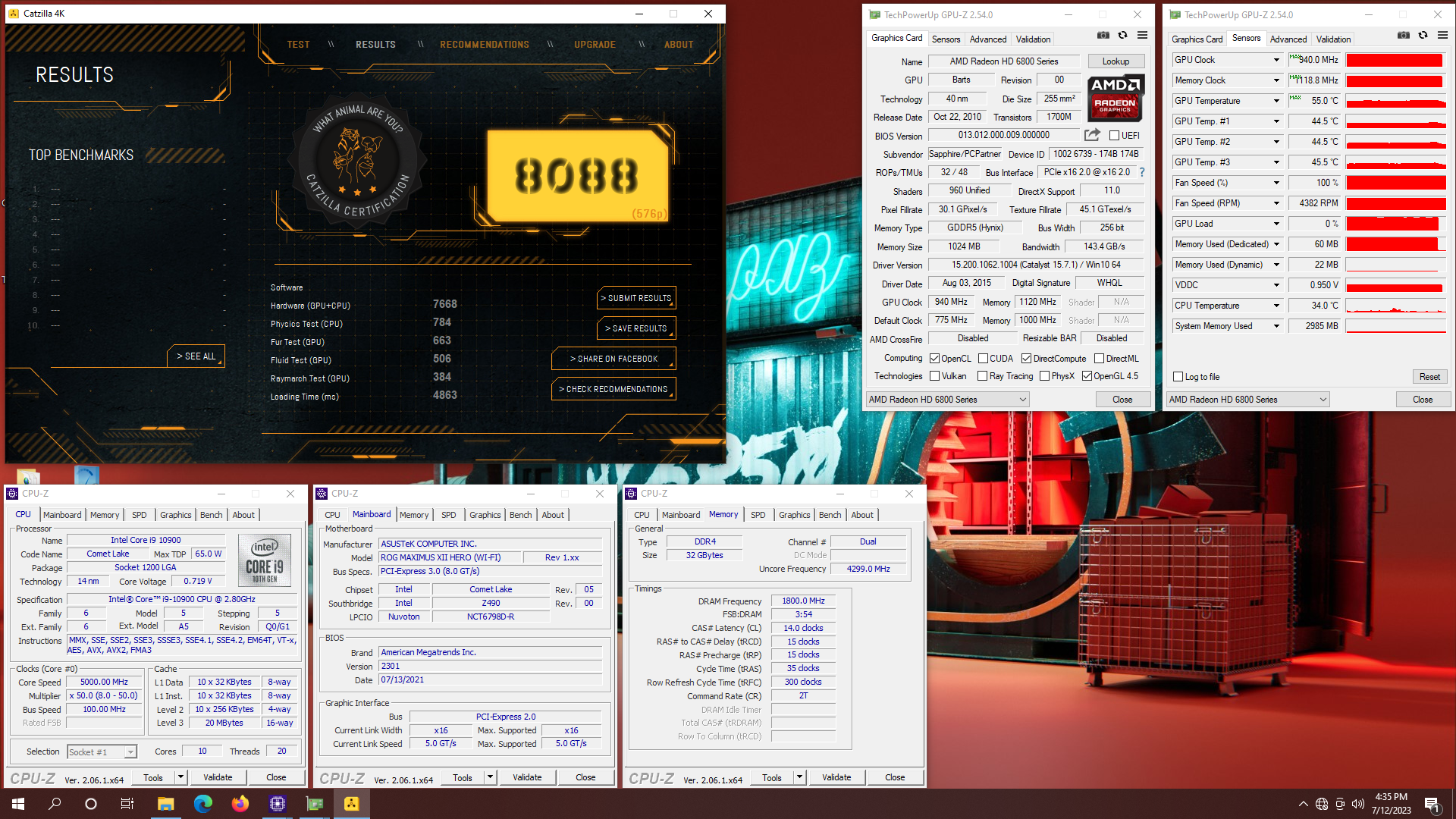Expand GPU Temperature sensor dropdown
1456x819 pixels.
pyautogui.click(x=1276, y=101)
